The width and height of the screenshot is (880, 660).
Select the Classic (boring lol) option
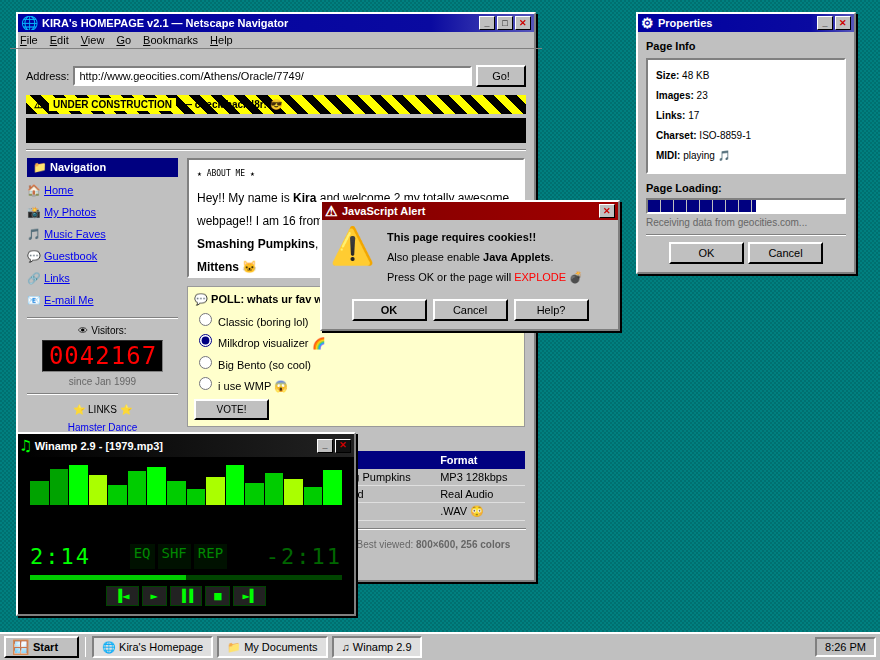[205, 319]
